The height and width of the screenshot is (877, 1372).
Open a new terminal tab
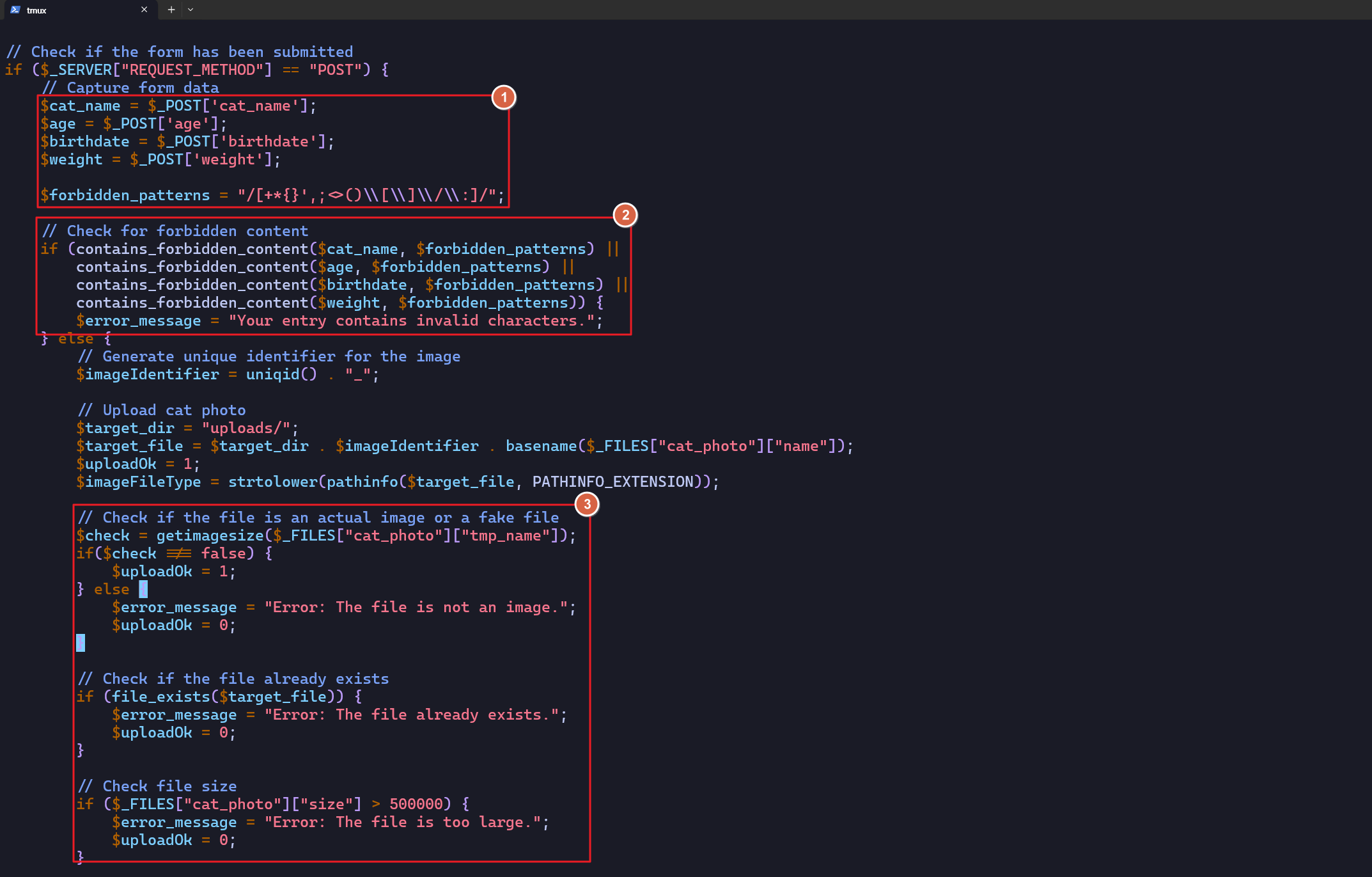click(171, 10)
